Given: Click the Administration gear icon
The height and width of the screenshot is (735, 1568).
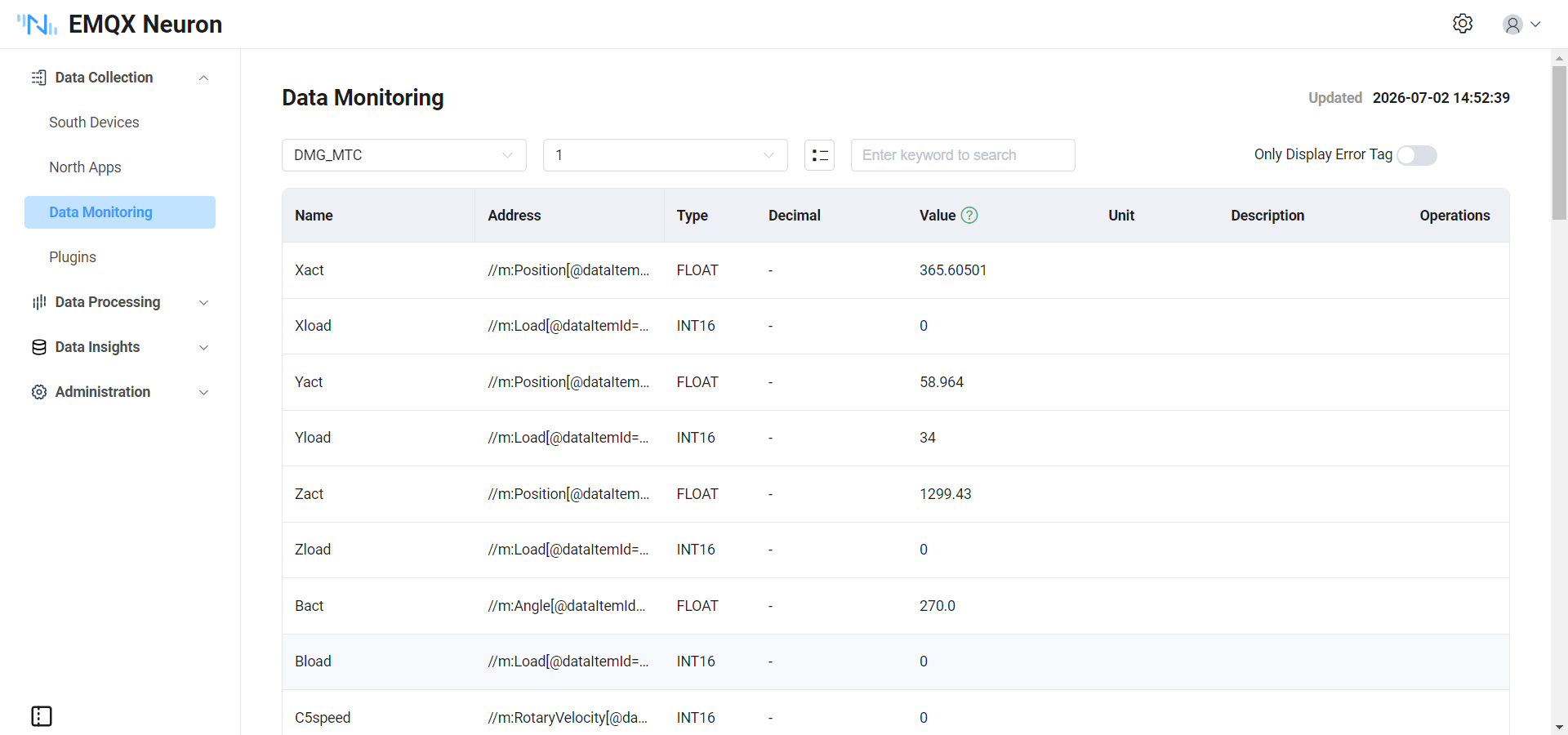Looking at the screenshot, I should 39,392.
